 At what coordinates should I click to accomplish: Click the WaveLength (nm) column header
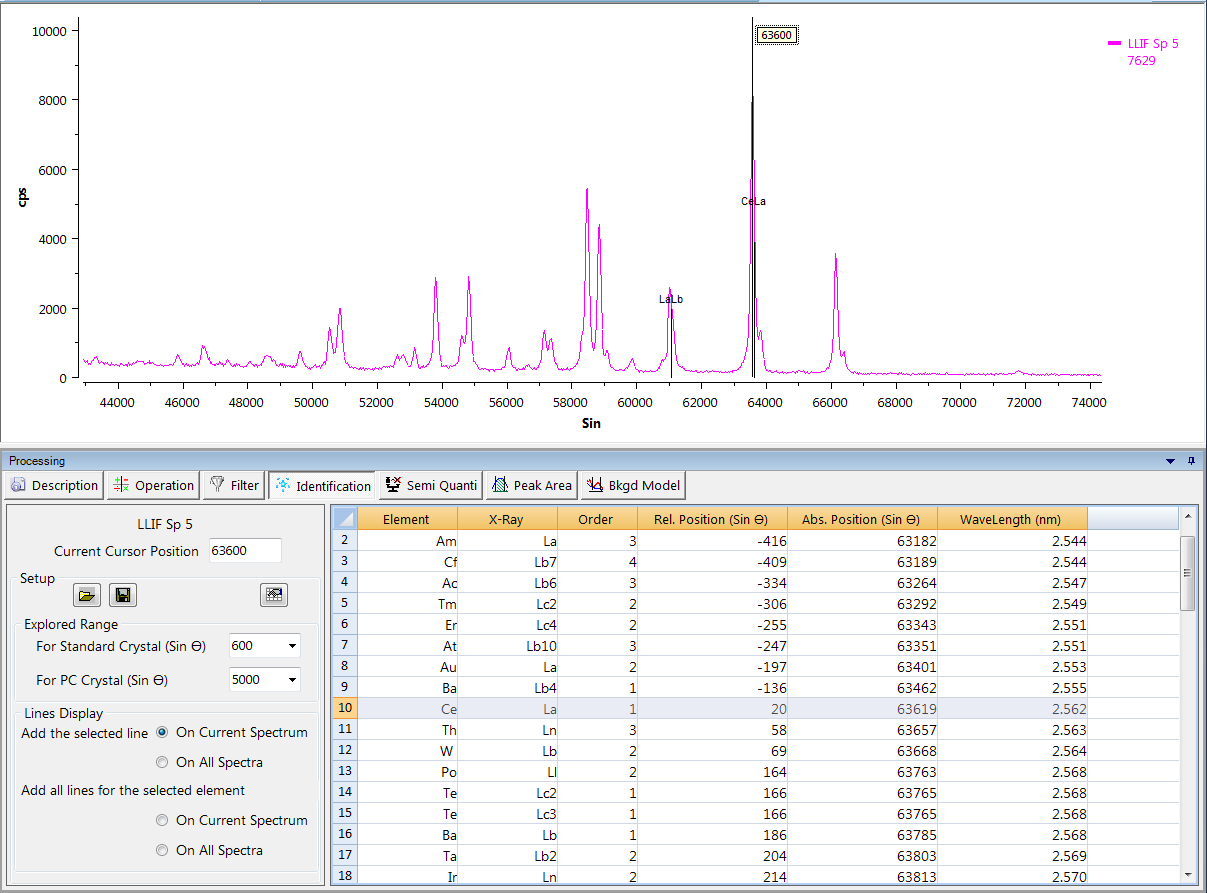[1010, 519]
